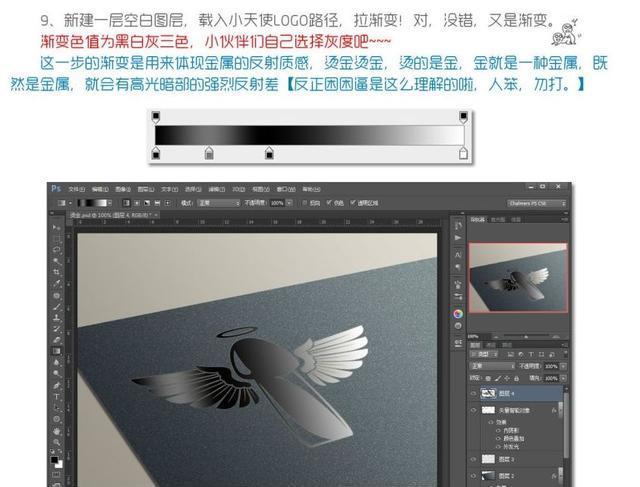Image resolution: width=640 pixels, height=487 pixels.
Task: Select the Move tool
Action: click(x=56, y=227)
